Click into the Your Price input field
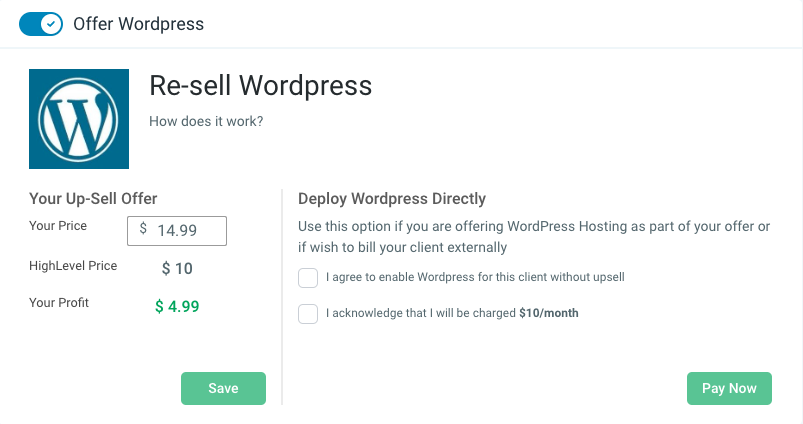Viewport: 803px width, 424px height. tap(177, 231)
